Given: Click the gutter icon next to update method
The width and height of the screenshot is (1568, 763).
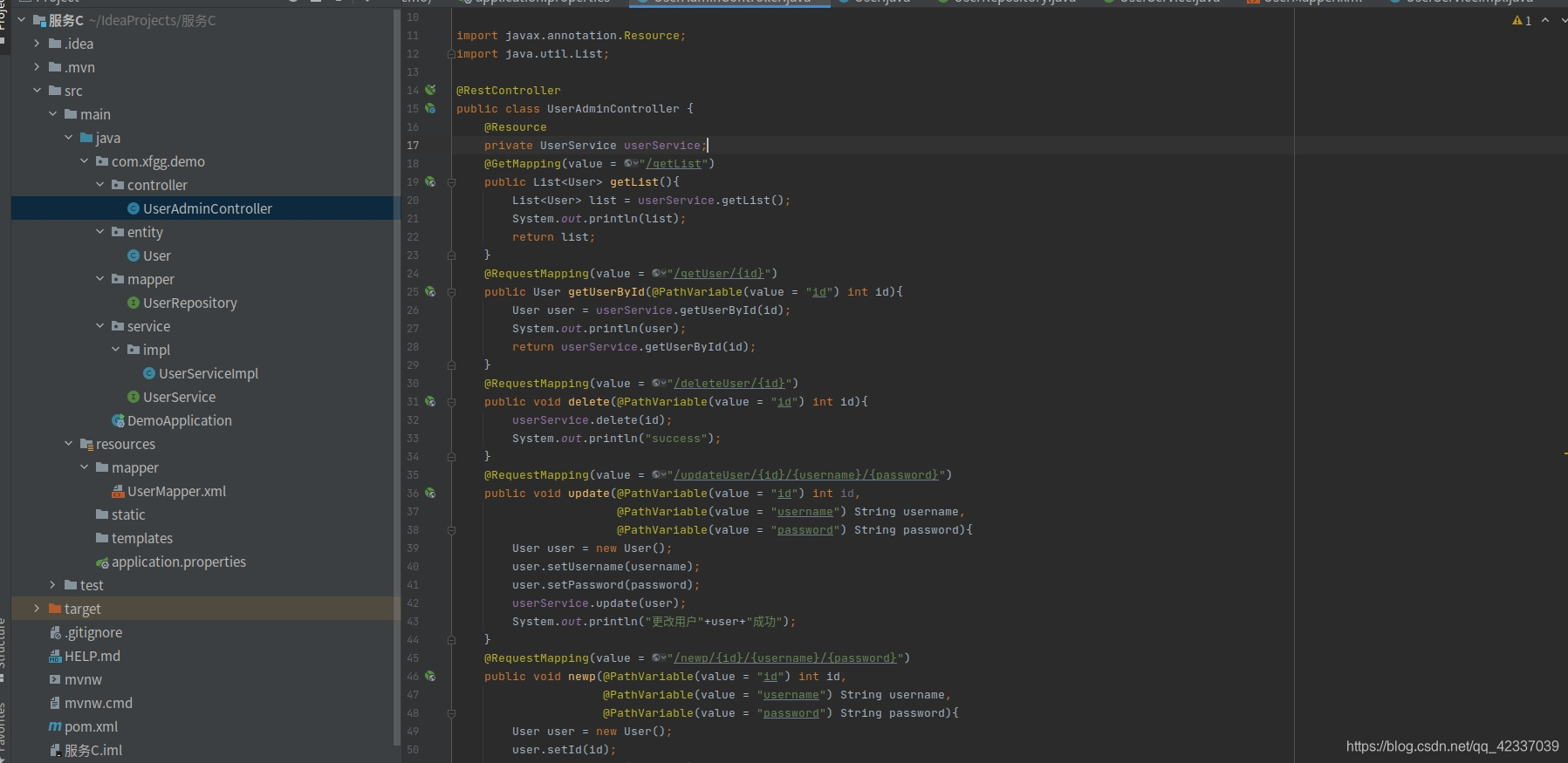Looking at the screenshot, I should pos(430,493).
